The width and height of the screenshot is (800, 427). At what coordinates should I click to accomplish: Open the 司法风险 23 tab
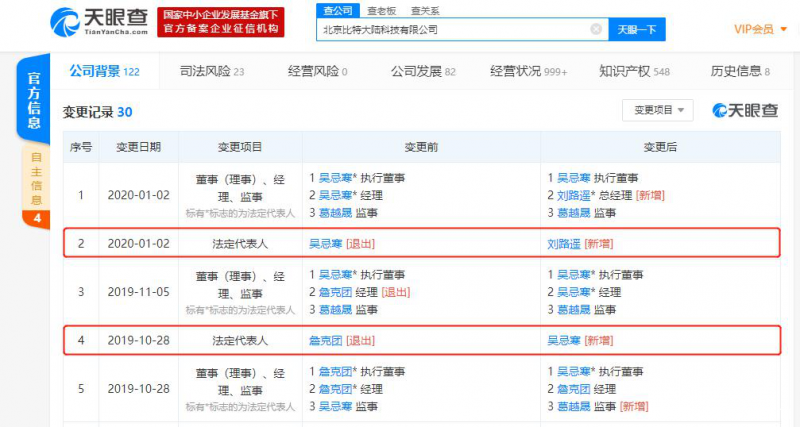212,71
